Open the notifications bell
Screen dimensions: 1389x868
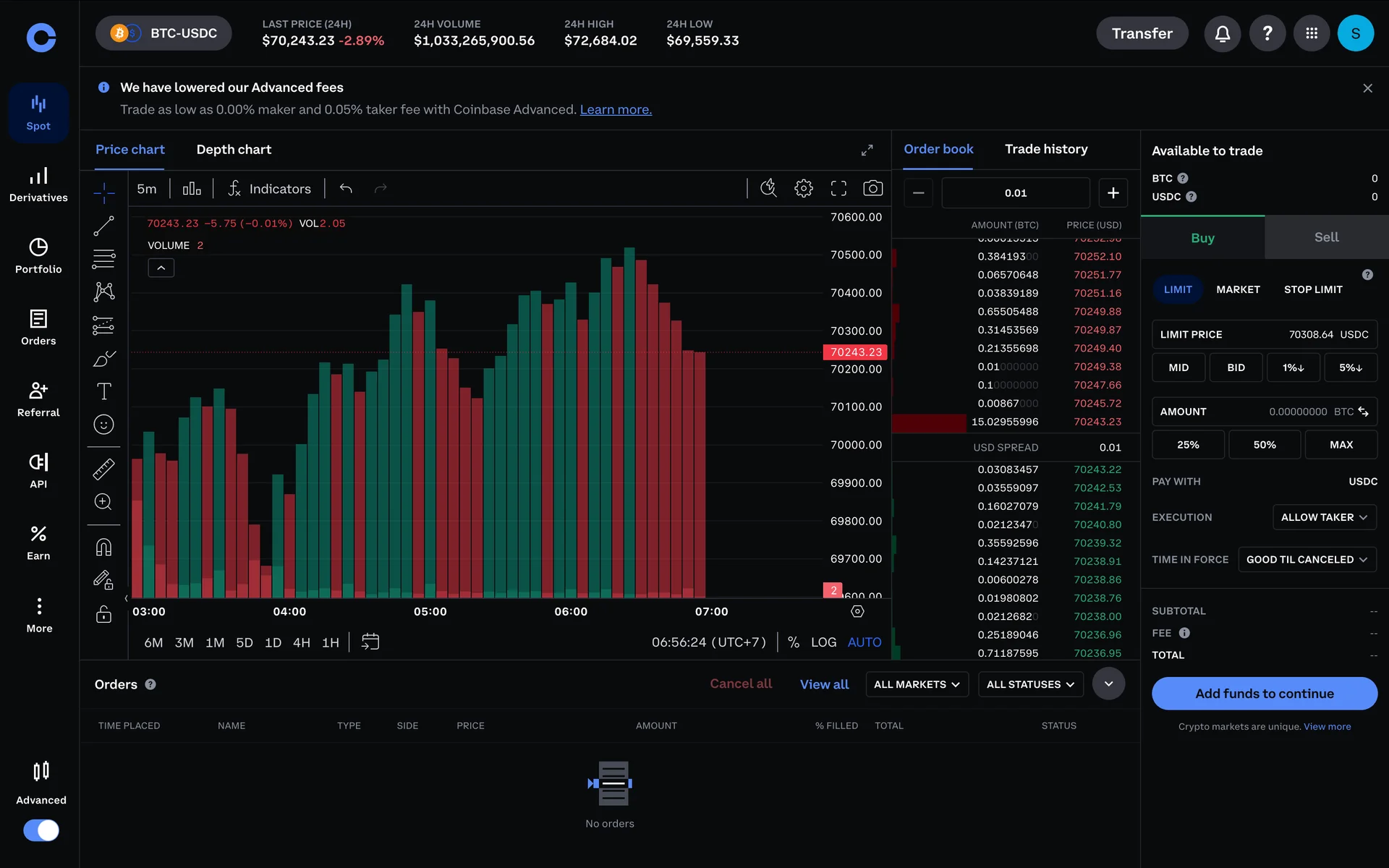[1222, 34]
